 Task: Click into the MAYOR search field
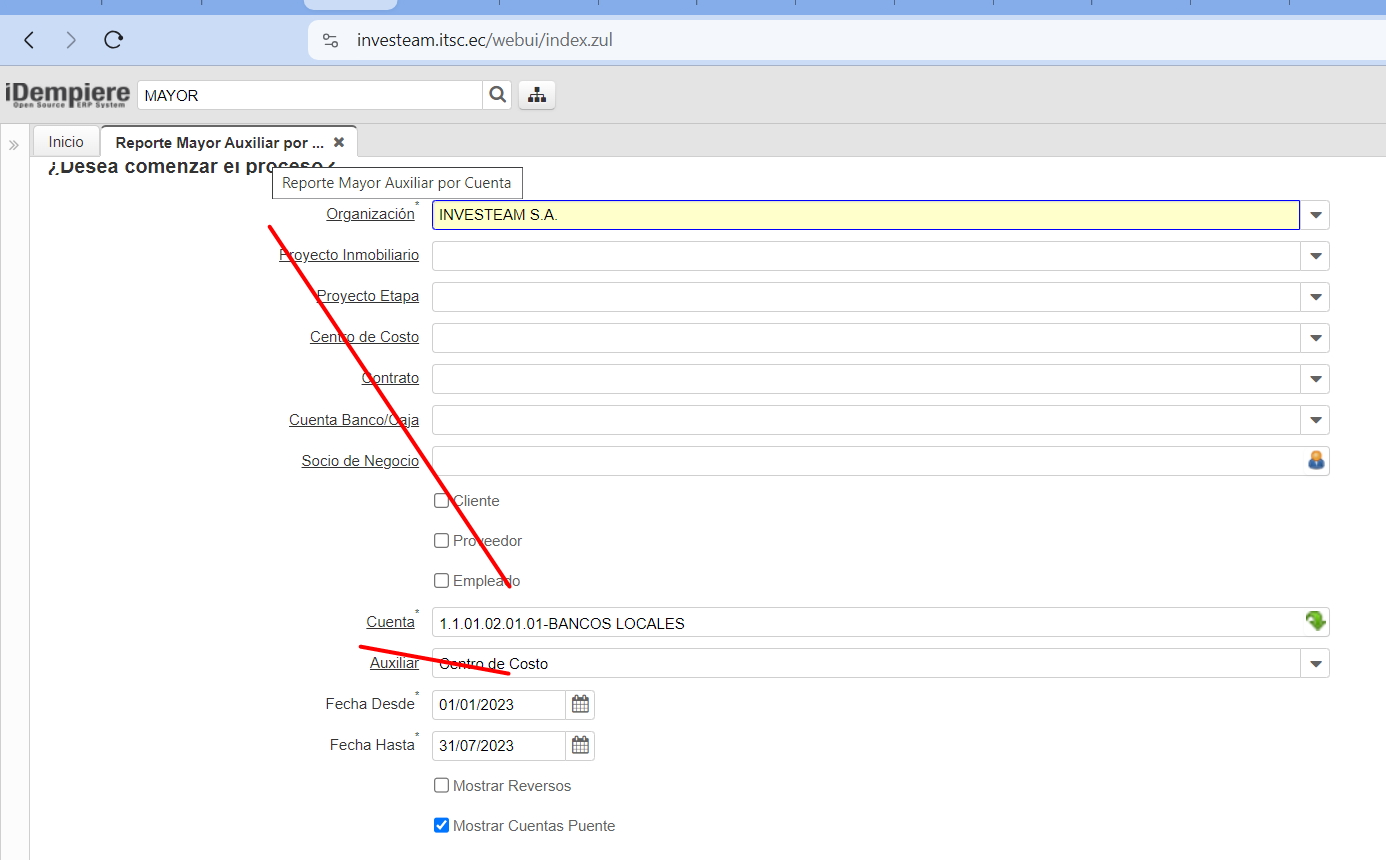[310, 96]
